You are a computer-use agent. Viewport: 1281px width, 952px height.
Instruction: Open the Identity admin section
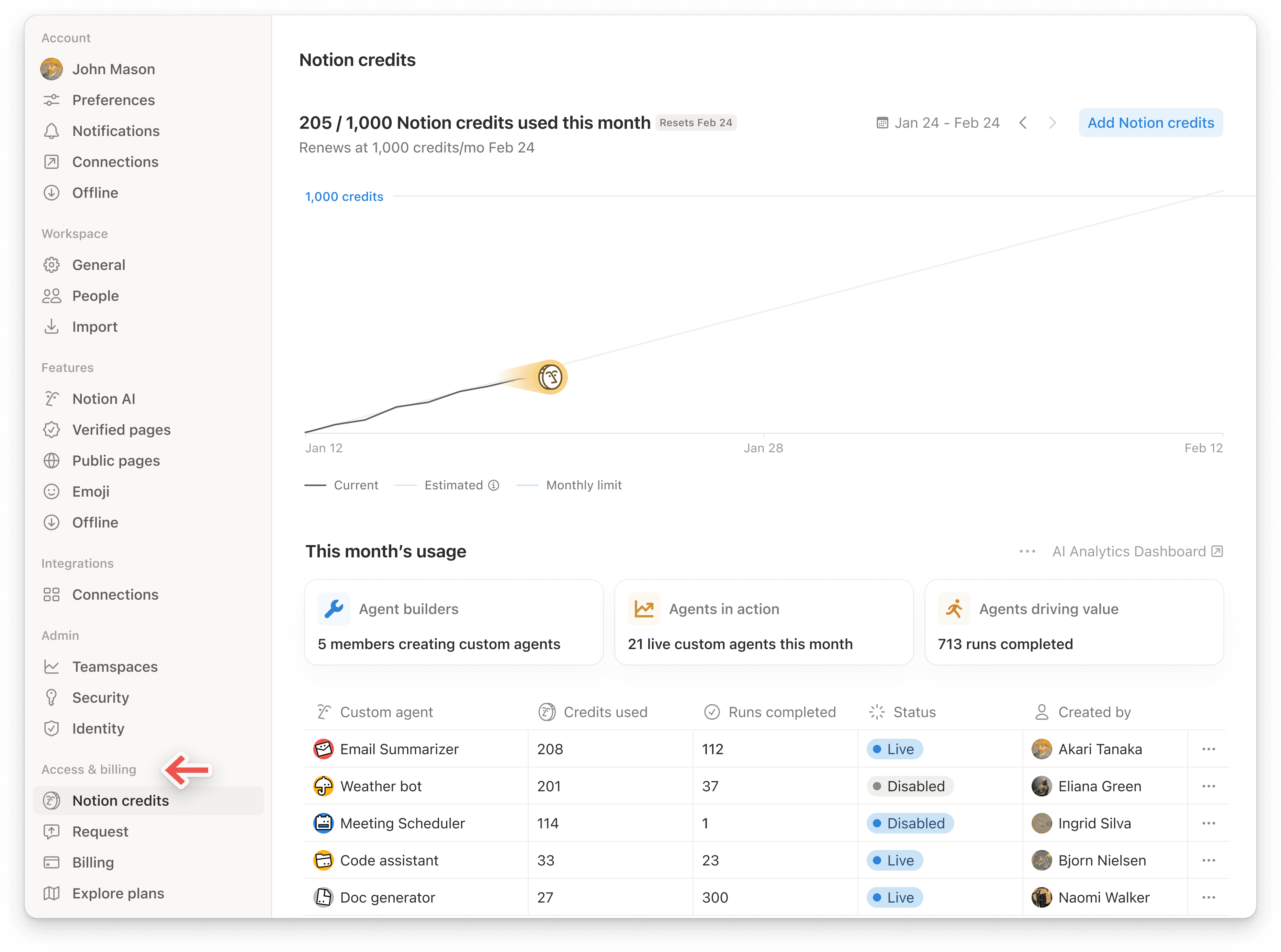pos(99,728)
